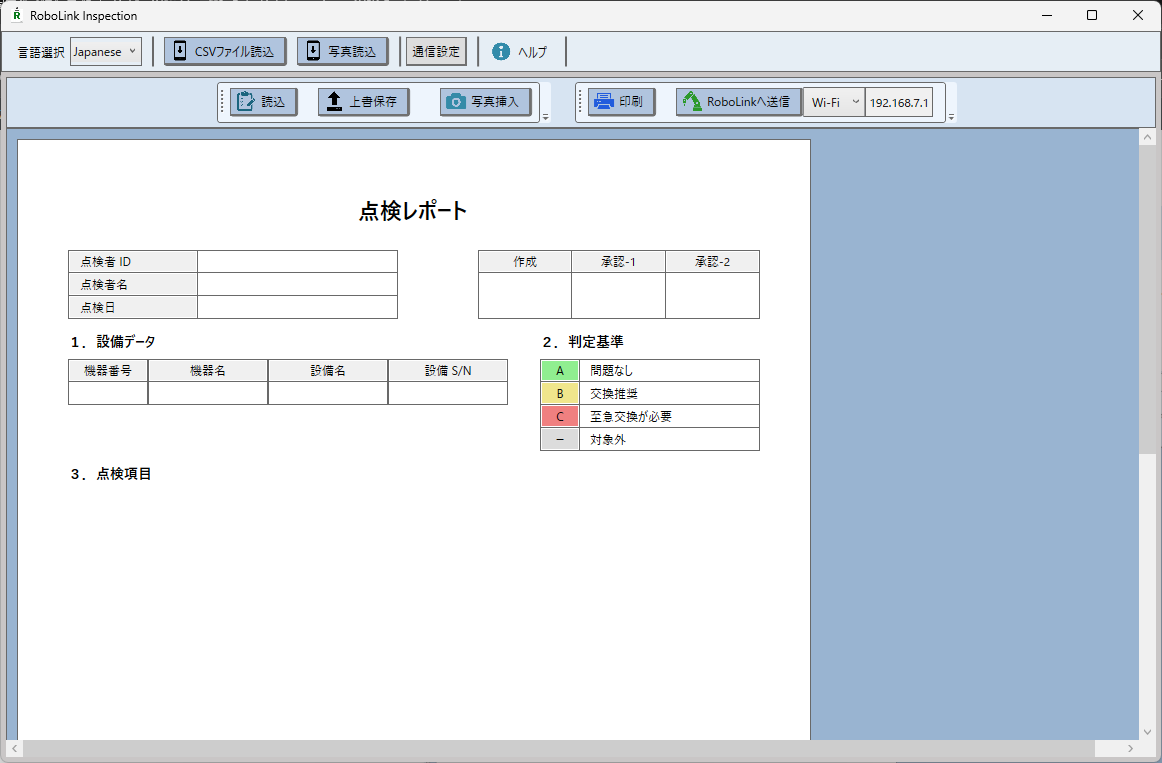The height and width of the screenshot is (763, 1162).
Task: Click the gray dash rating swatch
Action: [x=560, y=439]
